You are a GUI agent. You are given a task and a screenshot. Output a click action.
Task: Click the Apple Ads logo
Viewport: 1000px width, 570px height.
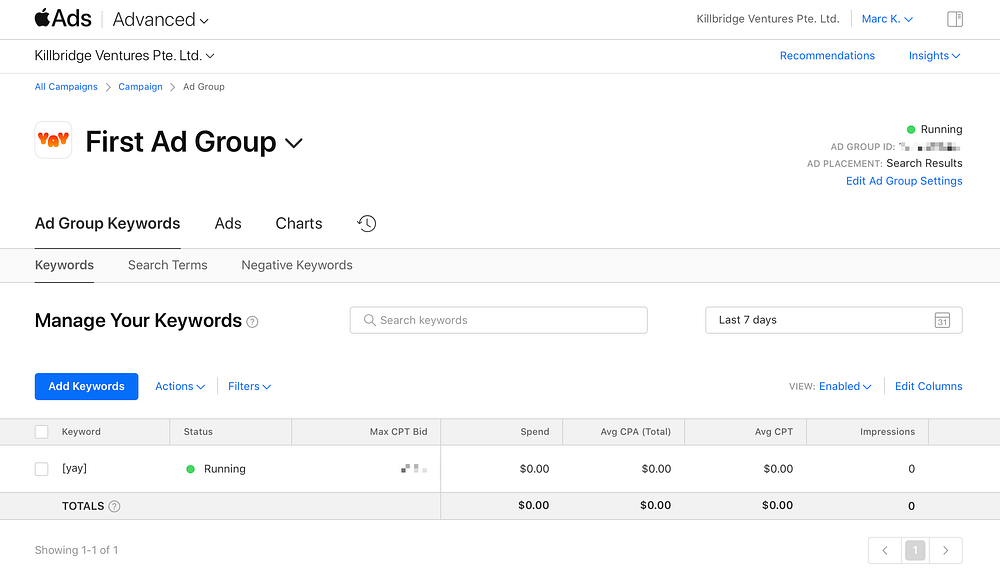click(x=63, y=19)
